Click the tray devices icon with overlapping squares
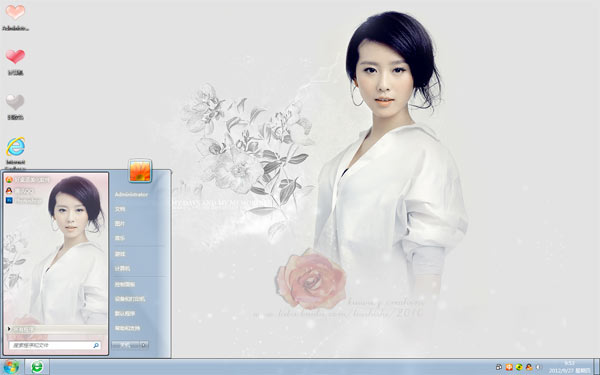The width and height of the screenshot is (600, 375). [x=499, y=367]
